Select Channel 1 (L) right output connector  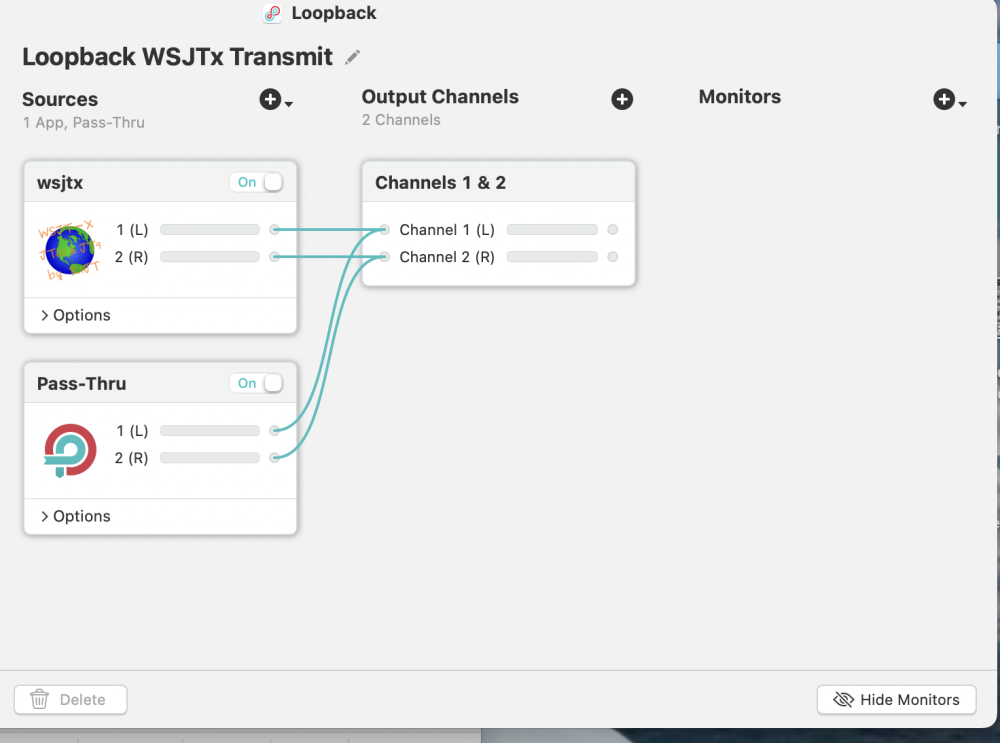pos(613,230)
